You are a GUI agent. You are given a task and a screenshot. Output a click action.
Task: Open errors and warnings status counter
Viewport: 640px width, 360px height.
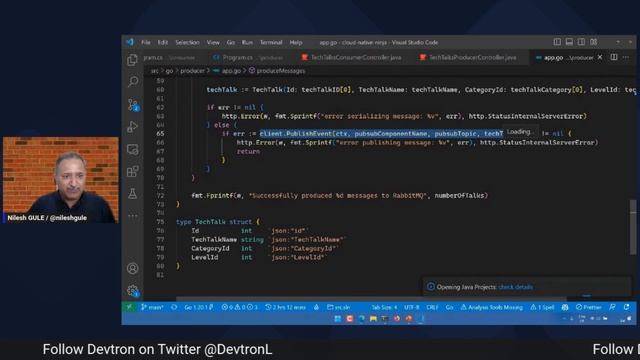point(240,307)
